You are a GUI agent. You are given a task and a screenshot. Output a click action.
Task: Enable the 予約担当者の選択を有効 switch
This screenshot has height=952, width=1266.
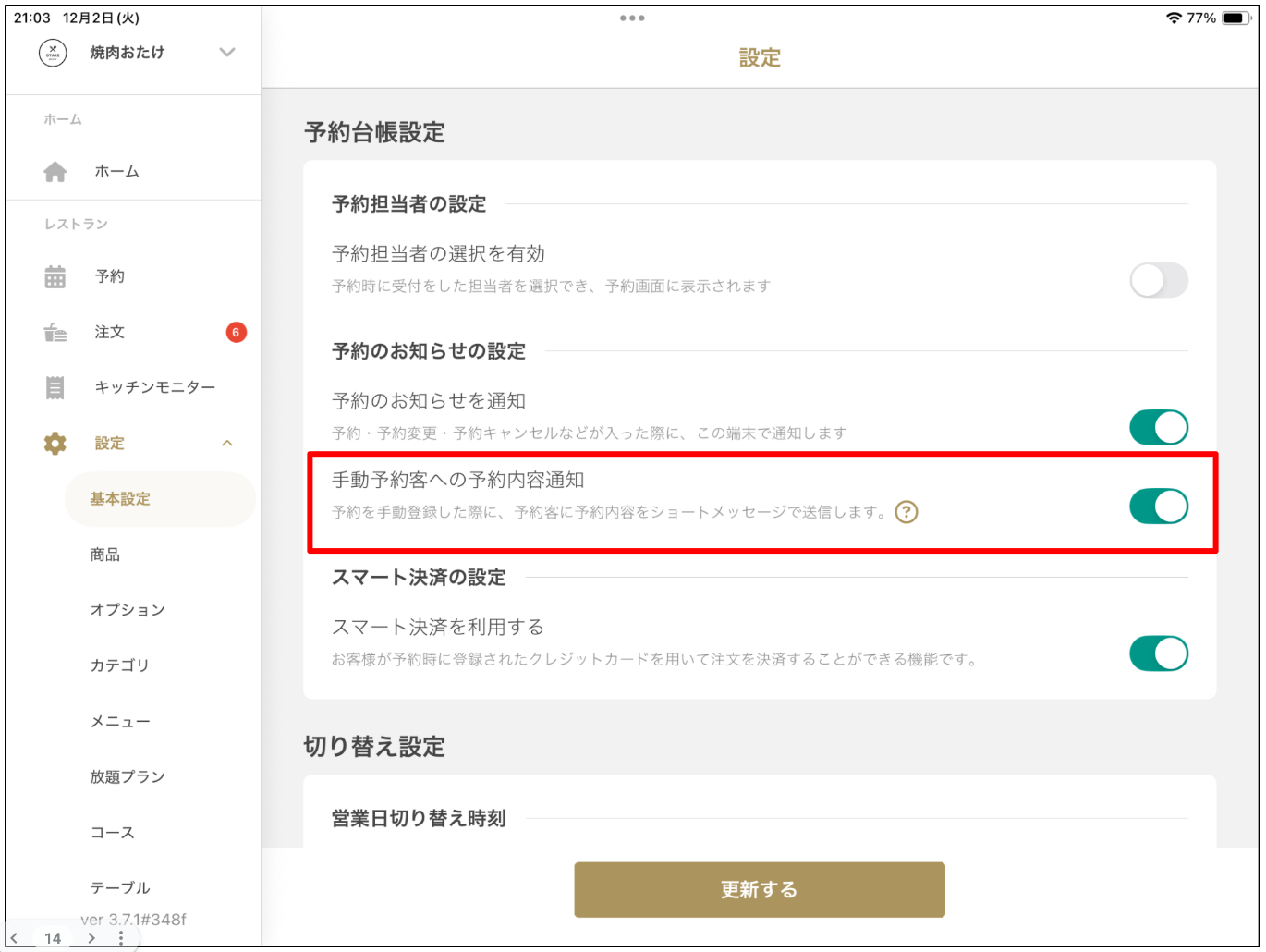pos(1160,280)
